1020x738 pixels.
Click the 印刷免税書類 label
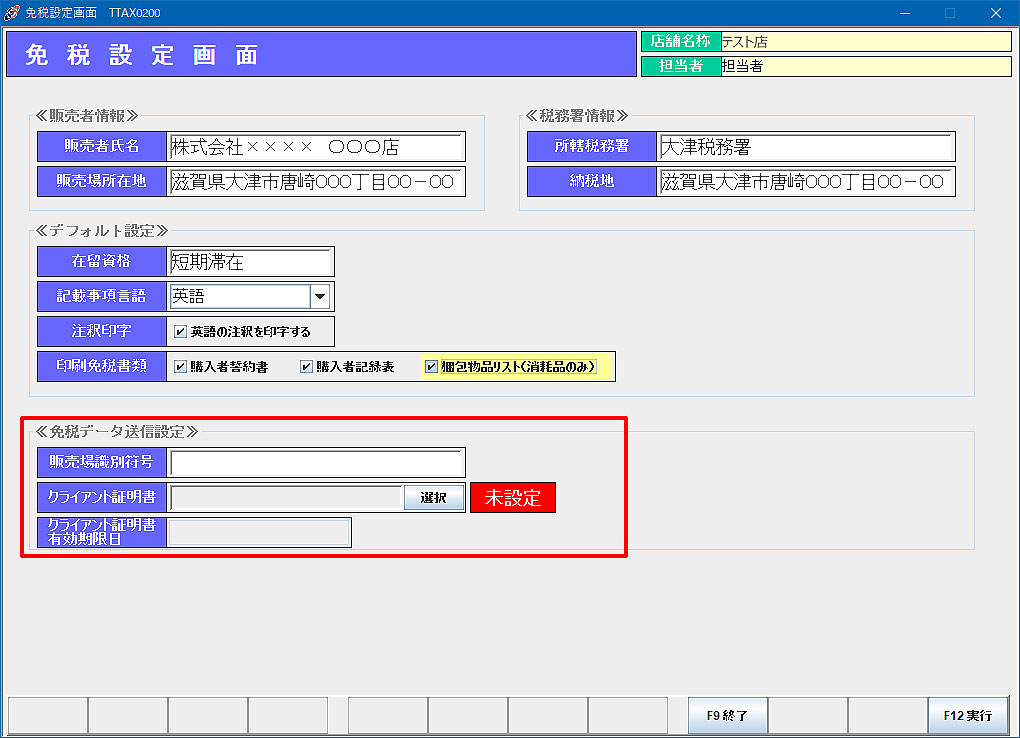click(102, 367)
